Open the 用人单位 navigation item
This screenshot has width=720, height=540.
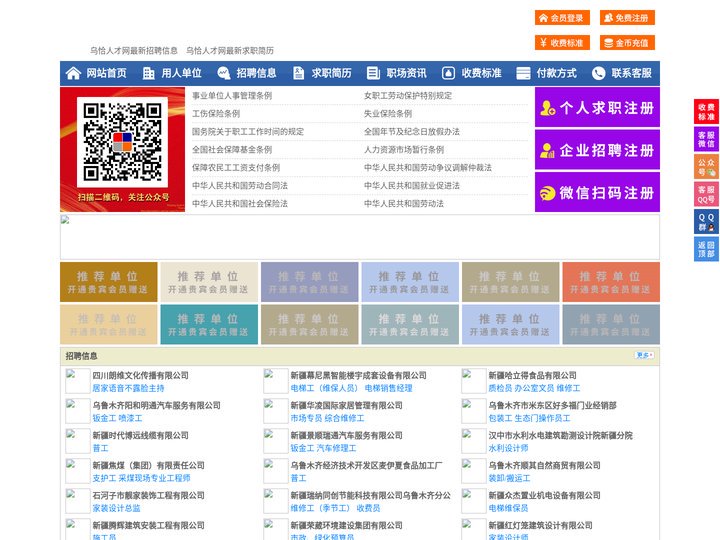(181, 73)
